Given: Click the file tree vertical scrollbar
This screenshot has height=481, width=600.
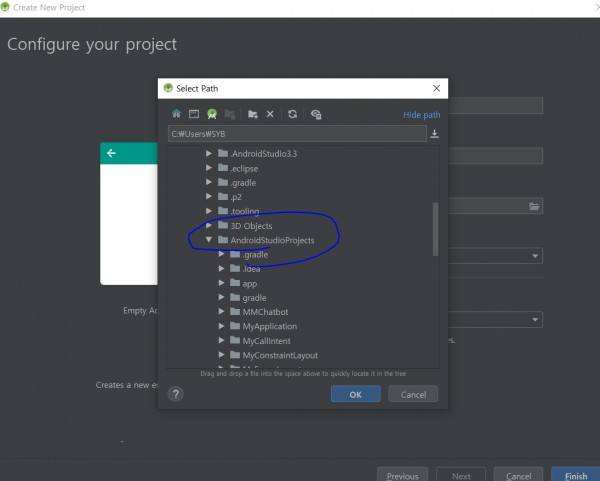Looking at the screenshot, I should click(435, 229).
